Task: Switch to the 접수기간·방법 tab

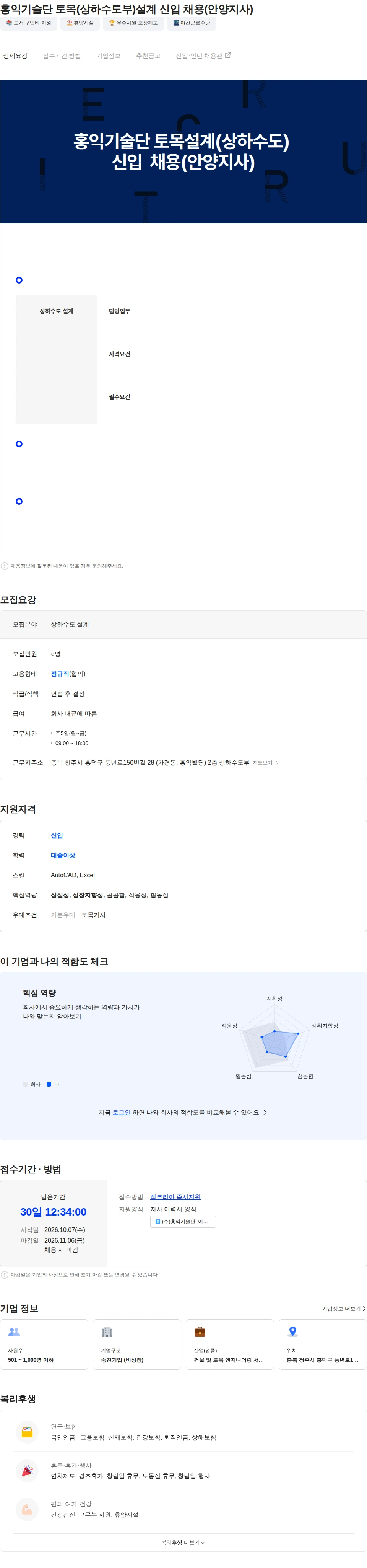Action: click(62, 55)
